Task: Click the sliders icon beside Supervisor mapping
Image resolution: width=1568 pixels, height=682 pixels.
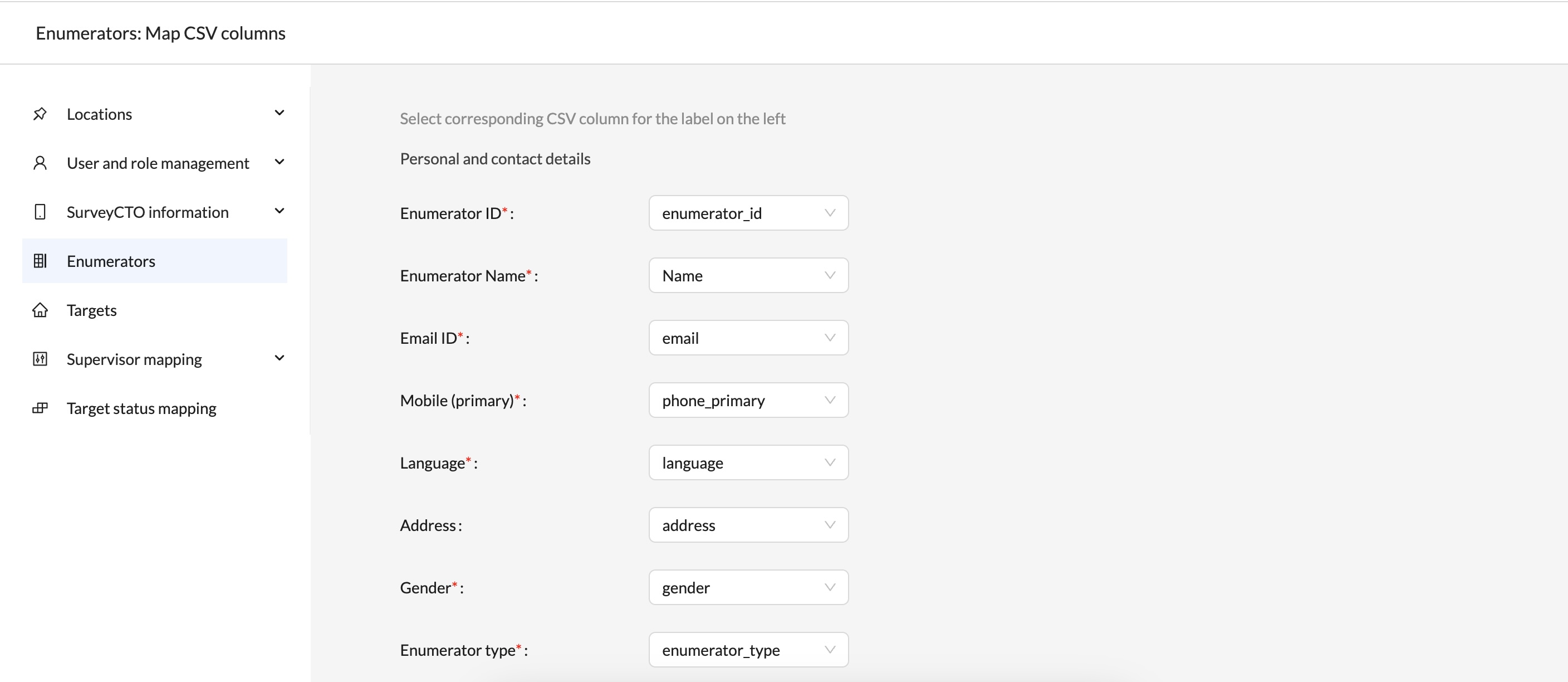Action: pos(40,359)
